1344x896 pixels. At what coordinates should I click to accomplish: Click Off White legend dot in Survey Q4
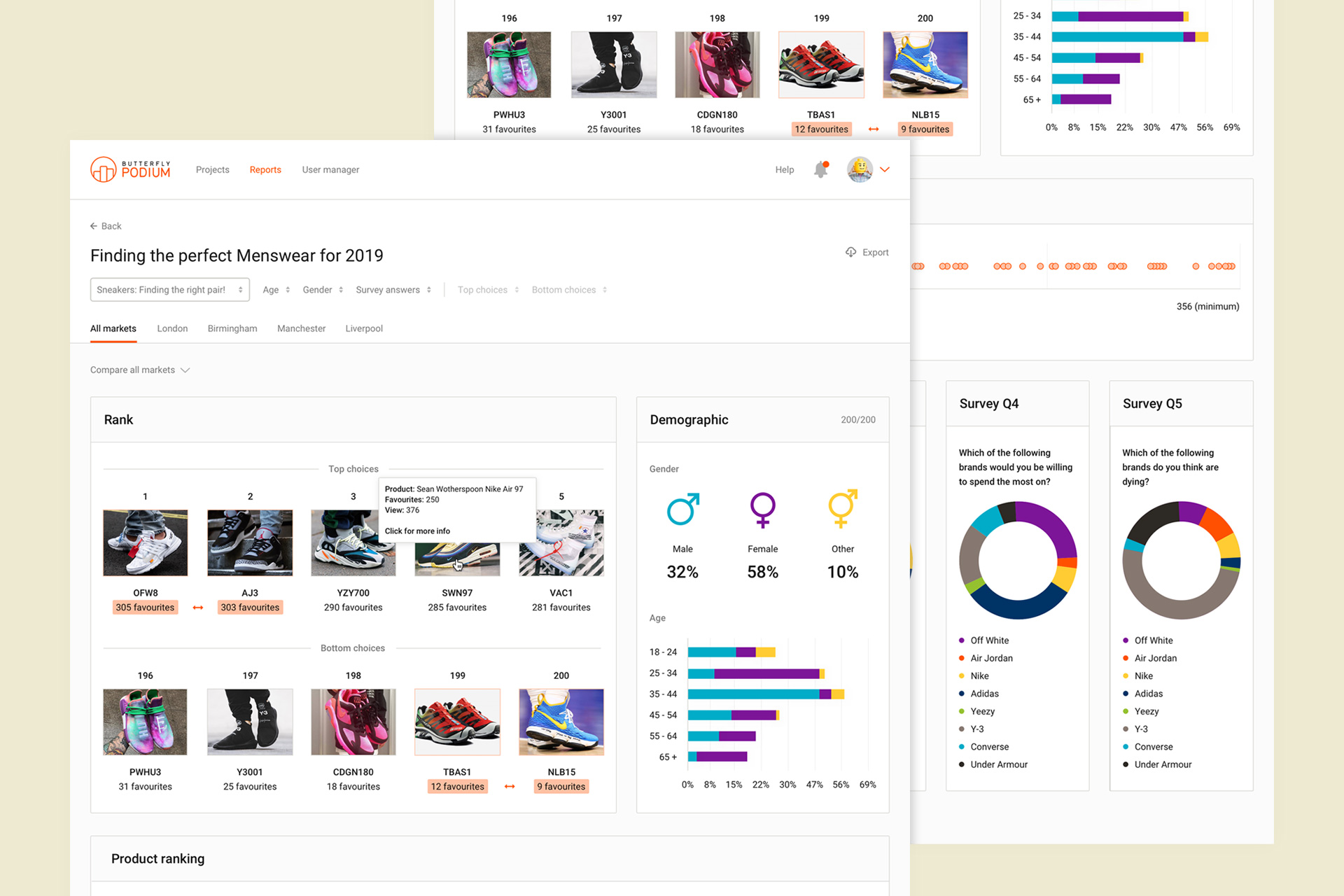[962, 640]
